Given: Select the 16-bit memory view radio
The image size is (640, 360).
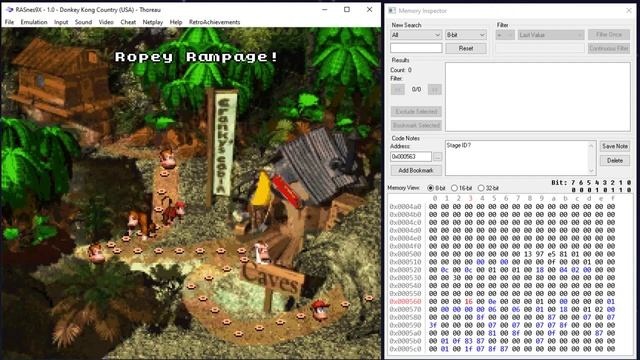Looking at the screenshot, I should (x=454, y=188).
